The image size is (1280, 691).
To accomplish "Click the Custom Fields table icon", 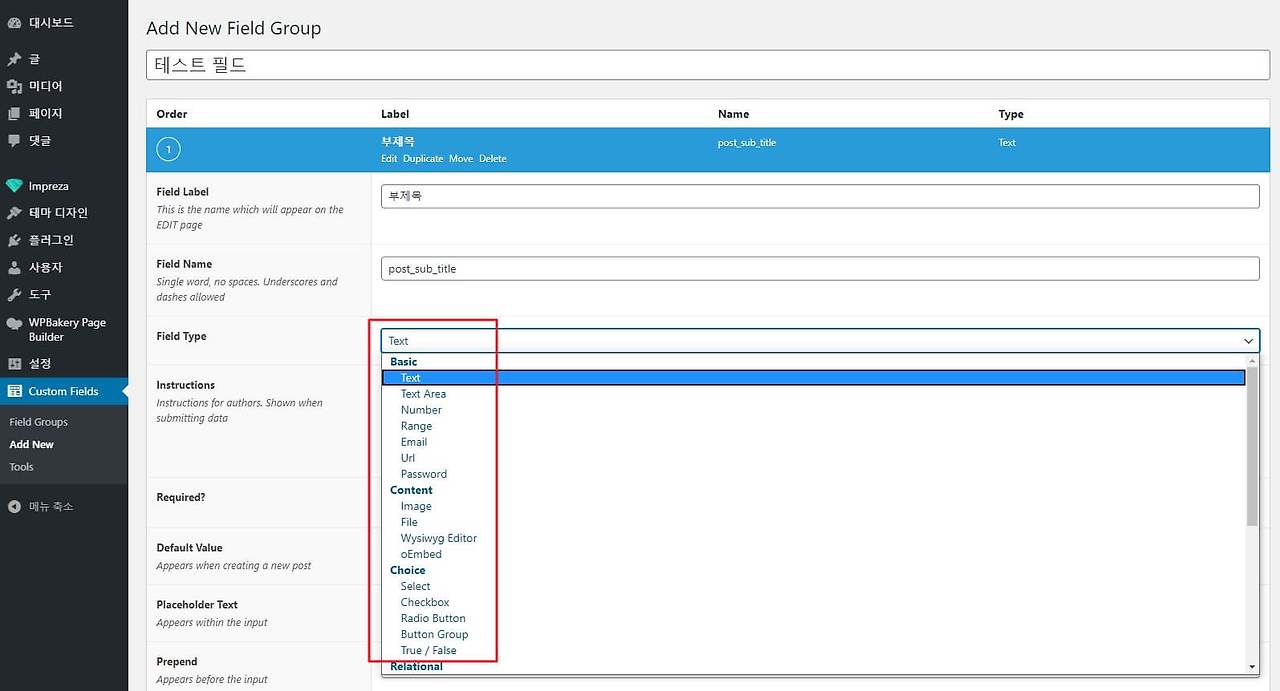I will 14,391.
